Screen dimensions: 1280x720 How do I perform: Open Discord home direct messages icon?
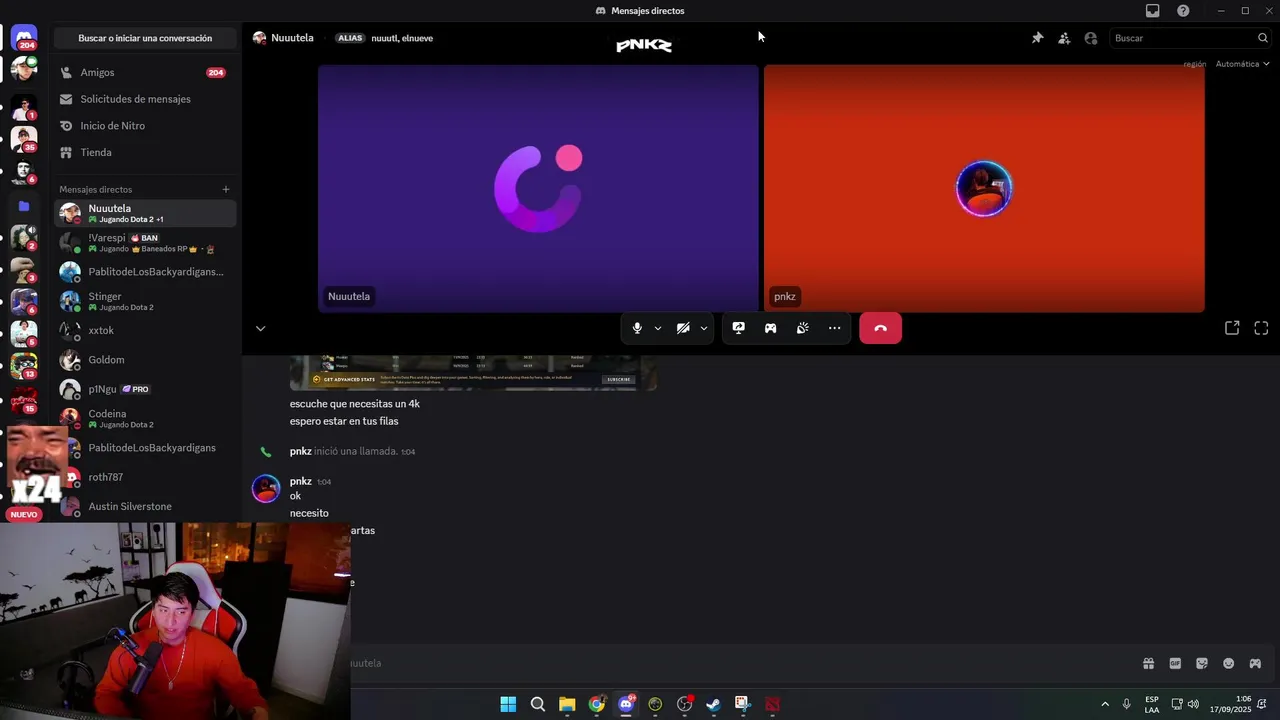click(24, 38)
